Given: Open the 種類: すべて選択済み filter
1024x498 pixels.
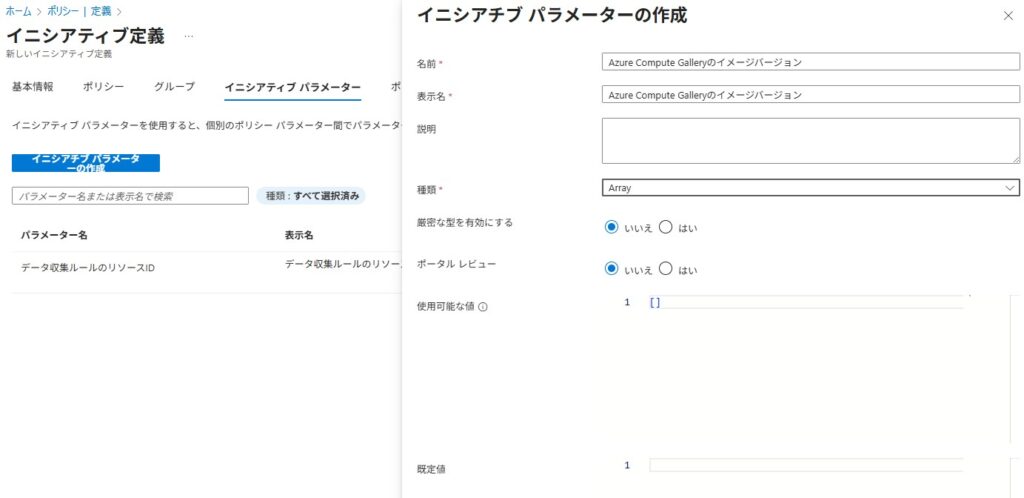Looking at the screenshot, I should 311,196.
